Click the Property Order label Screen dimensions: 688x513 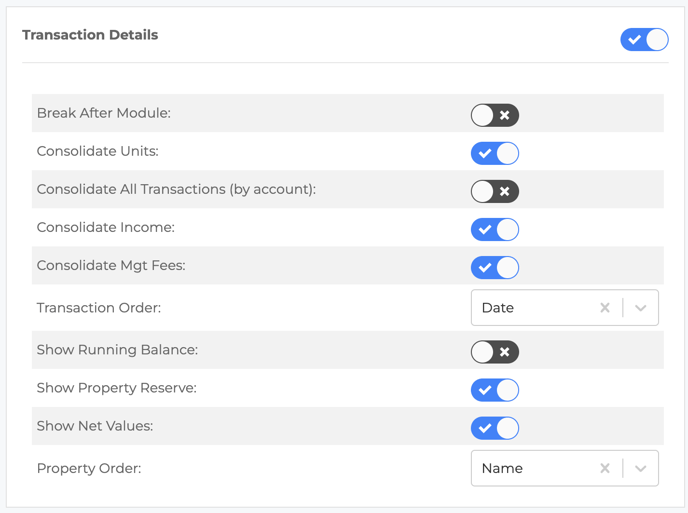tap(89, 468)
